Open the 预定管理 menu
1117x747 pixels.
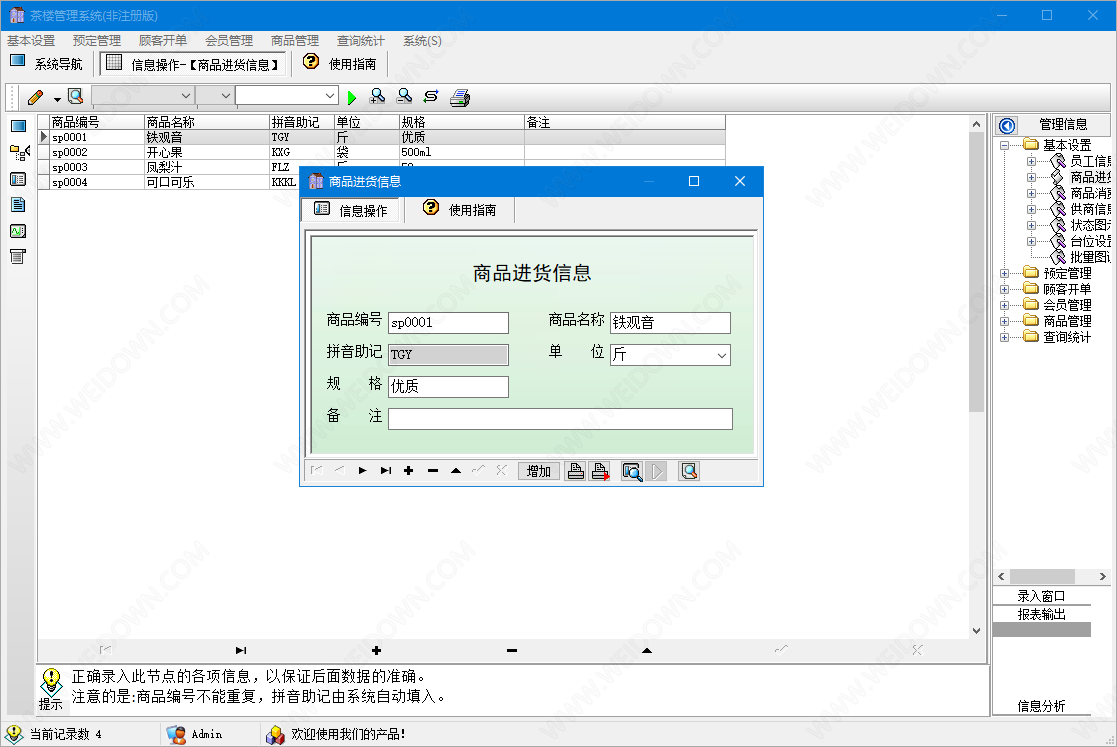pyautogui.click(x=97, y=41)
